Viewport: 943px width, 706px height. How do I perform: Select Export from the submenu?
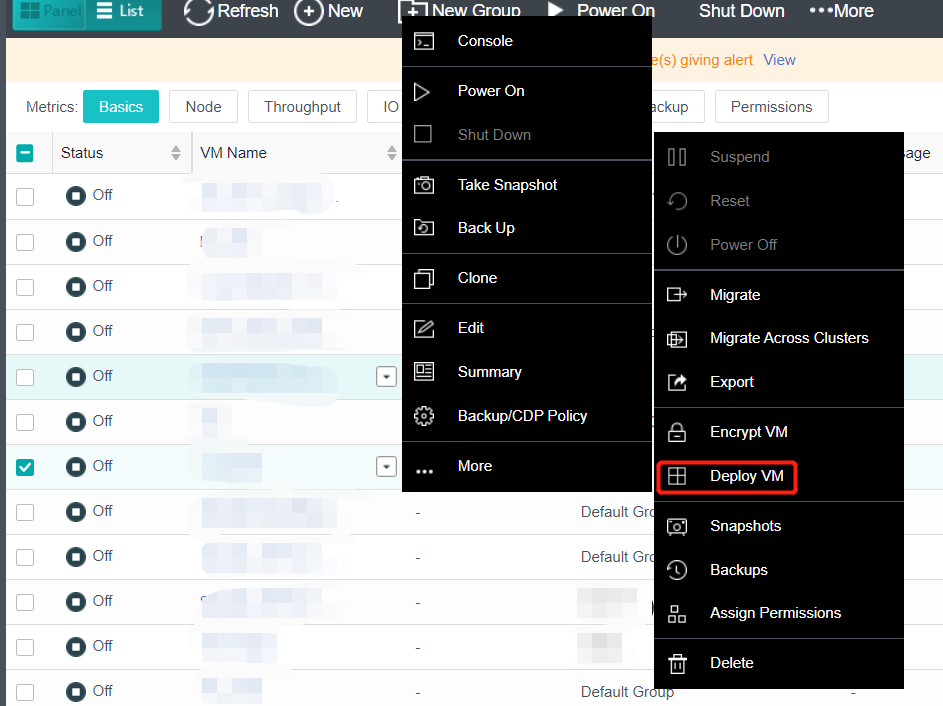click(x=732, y=382)
